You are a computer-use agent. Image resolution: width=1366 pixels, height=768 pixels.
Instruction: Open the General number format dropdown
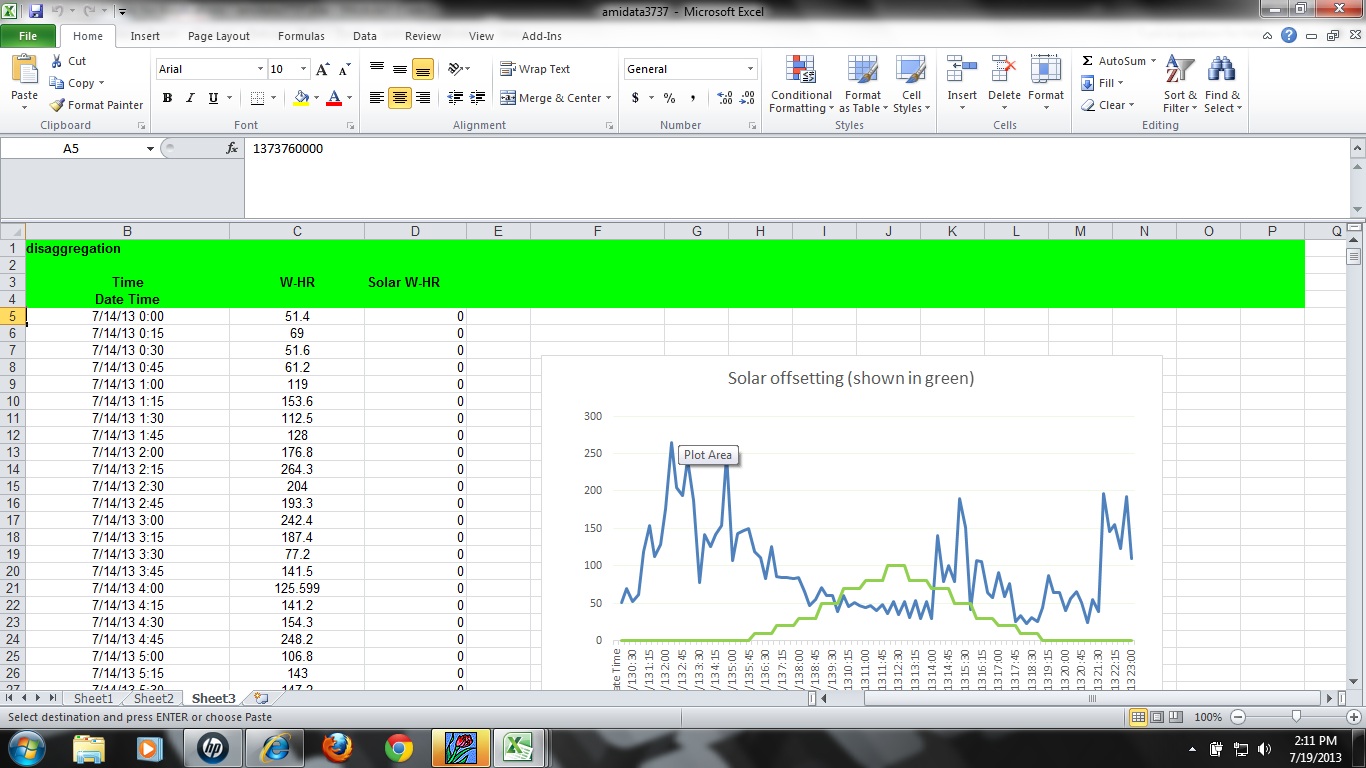[x=750, y=69]
